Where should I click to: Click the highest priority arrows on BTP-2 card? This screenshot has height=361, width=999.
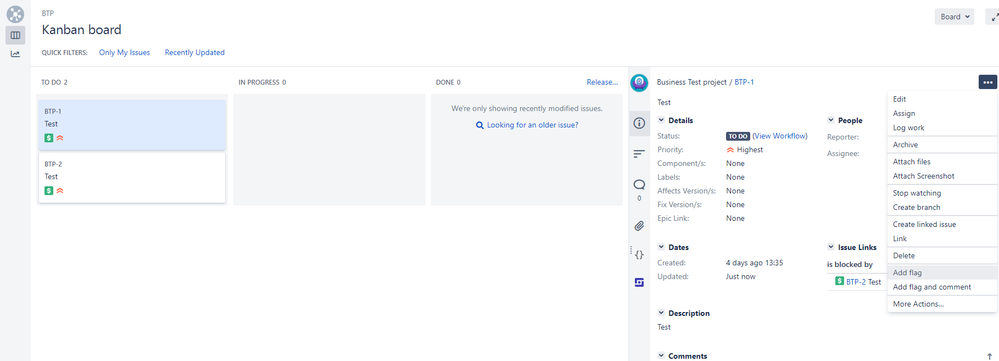60,190
